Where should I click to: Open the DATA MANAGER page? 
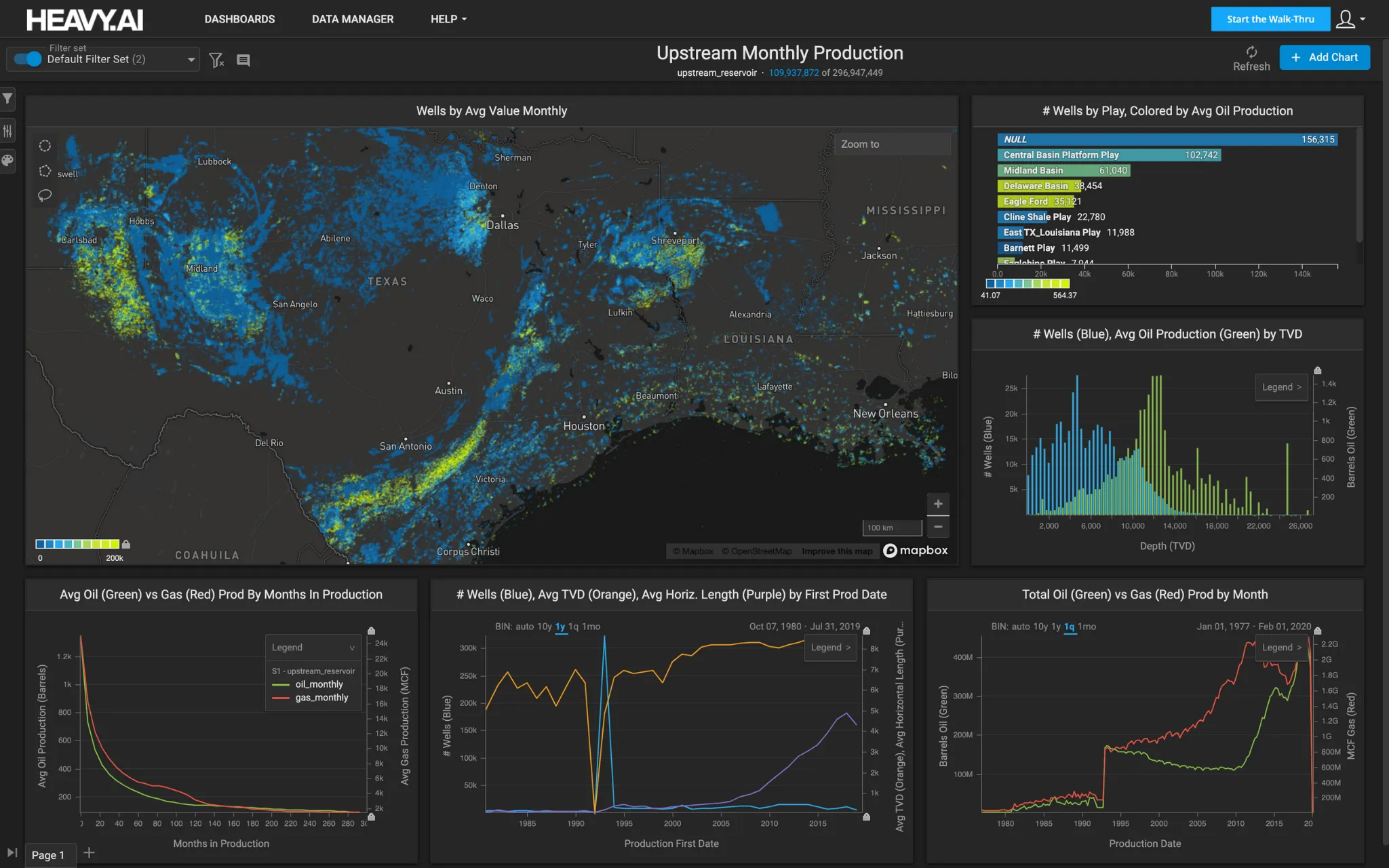pos(353,19)
